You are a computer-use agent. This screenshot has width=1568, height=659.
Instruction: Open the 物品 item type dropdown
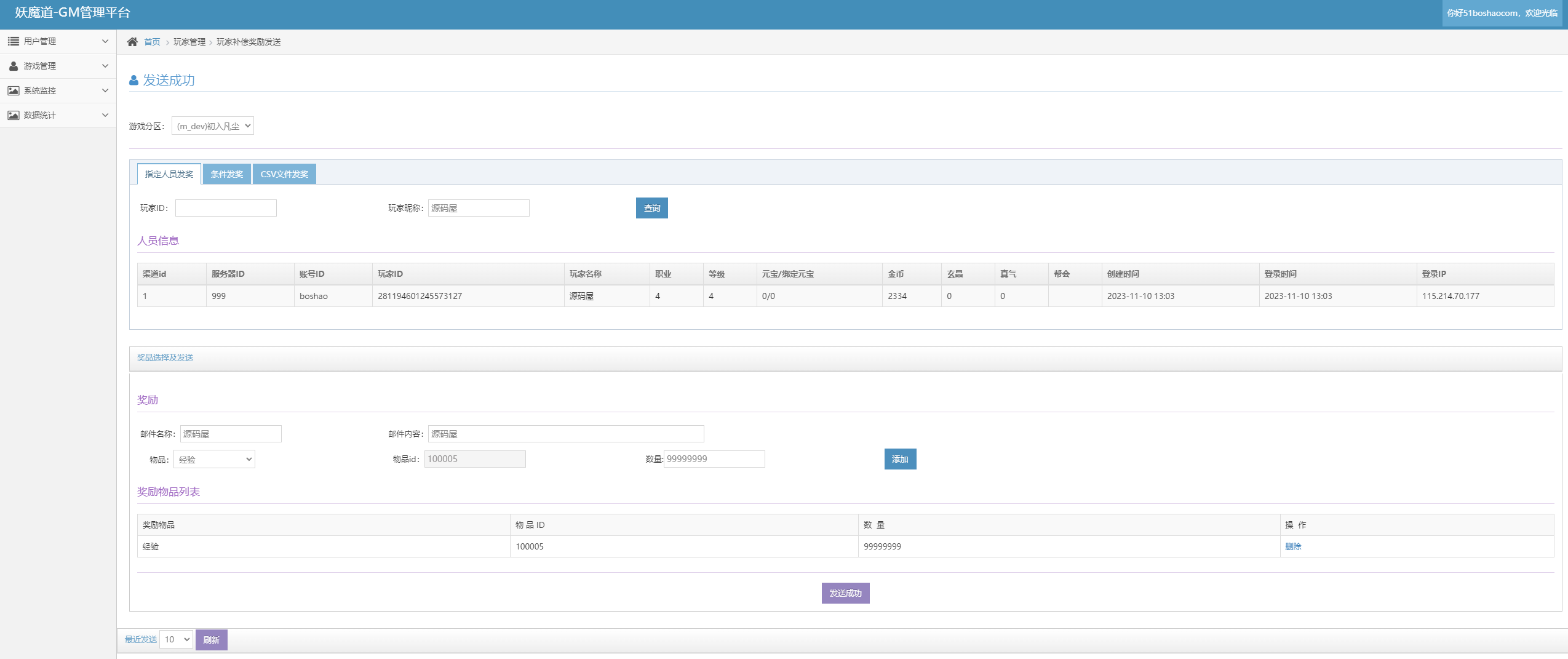tap(214, 460)
